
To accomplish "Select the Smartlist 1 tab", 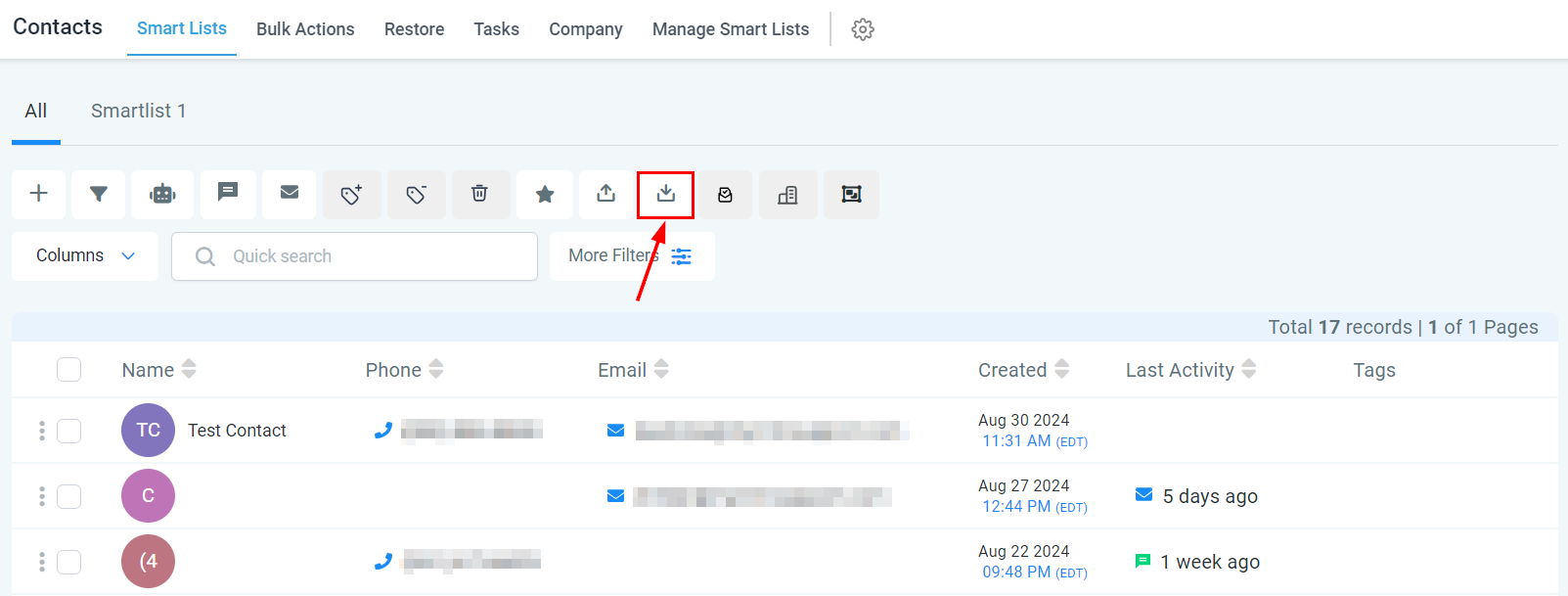I will [x=139, y=112].
